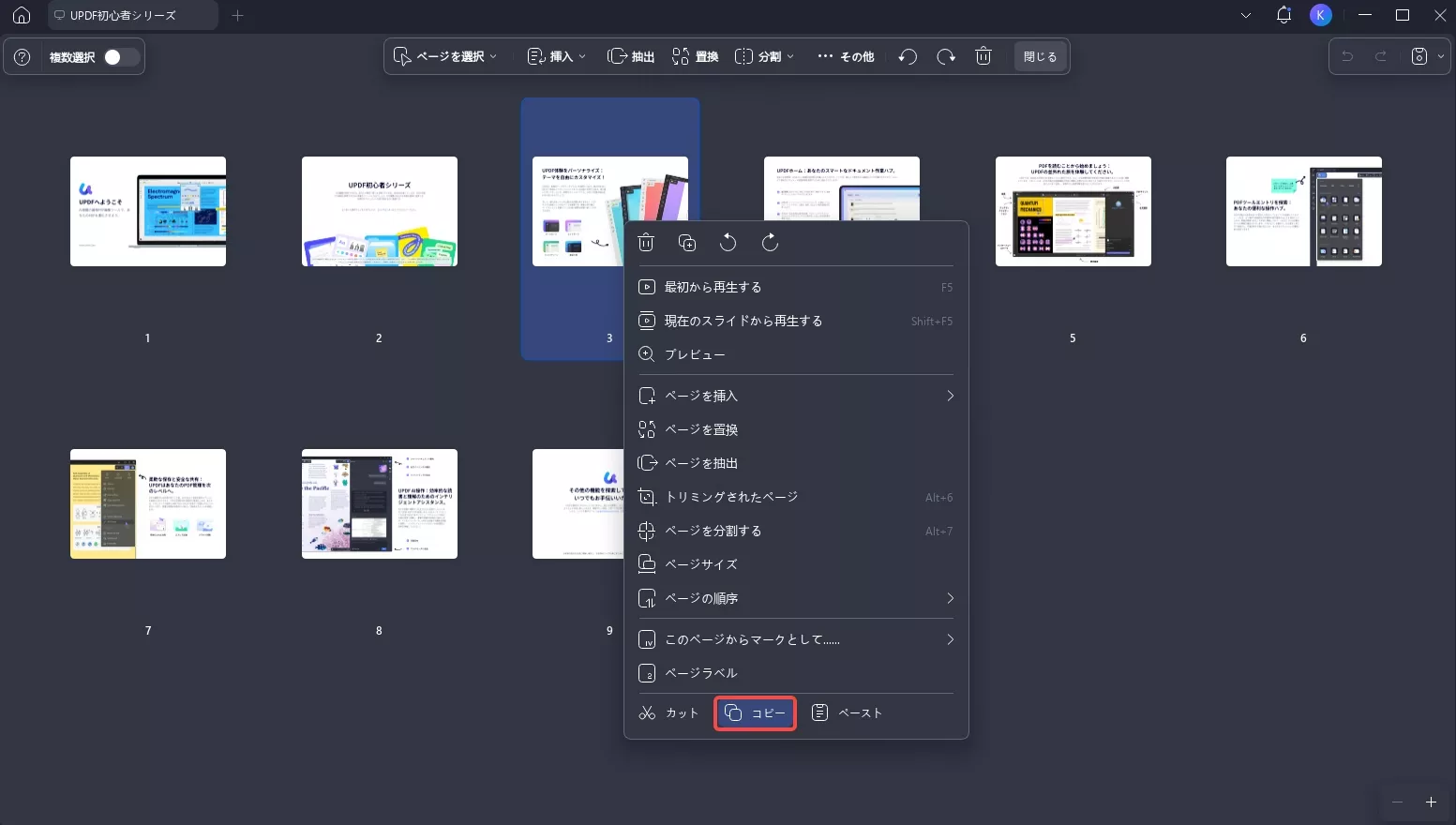Delete page via context menu trash icon
Image resolution: width=1456 pixels, height=825 pixels.
pos(646,243)
